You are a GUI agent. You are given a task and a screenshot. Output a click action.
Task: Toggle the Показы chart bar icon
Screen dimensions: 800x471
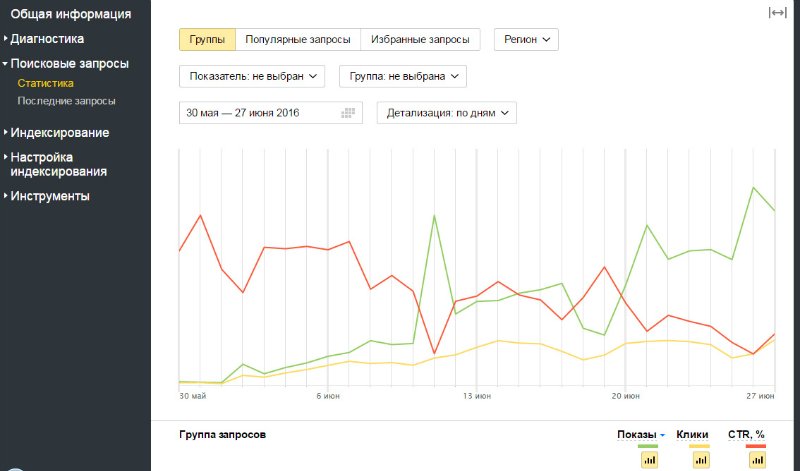coord(648,459)
